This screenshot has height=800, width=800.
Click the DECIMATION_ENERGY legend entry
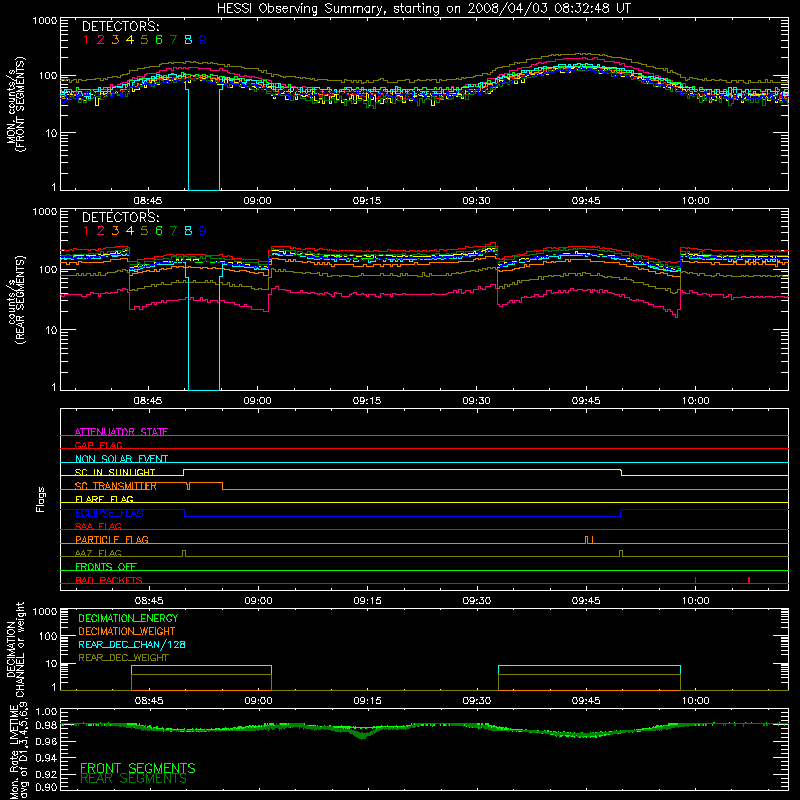pyautogui.click(x=128, y=618)
